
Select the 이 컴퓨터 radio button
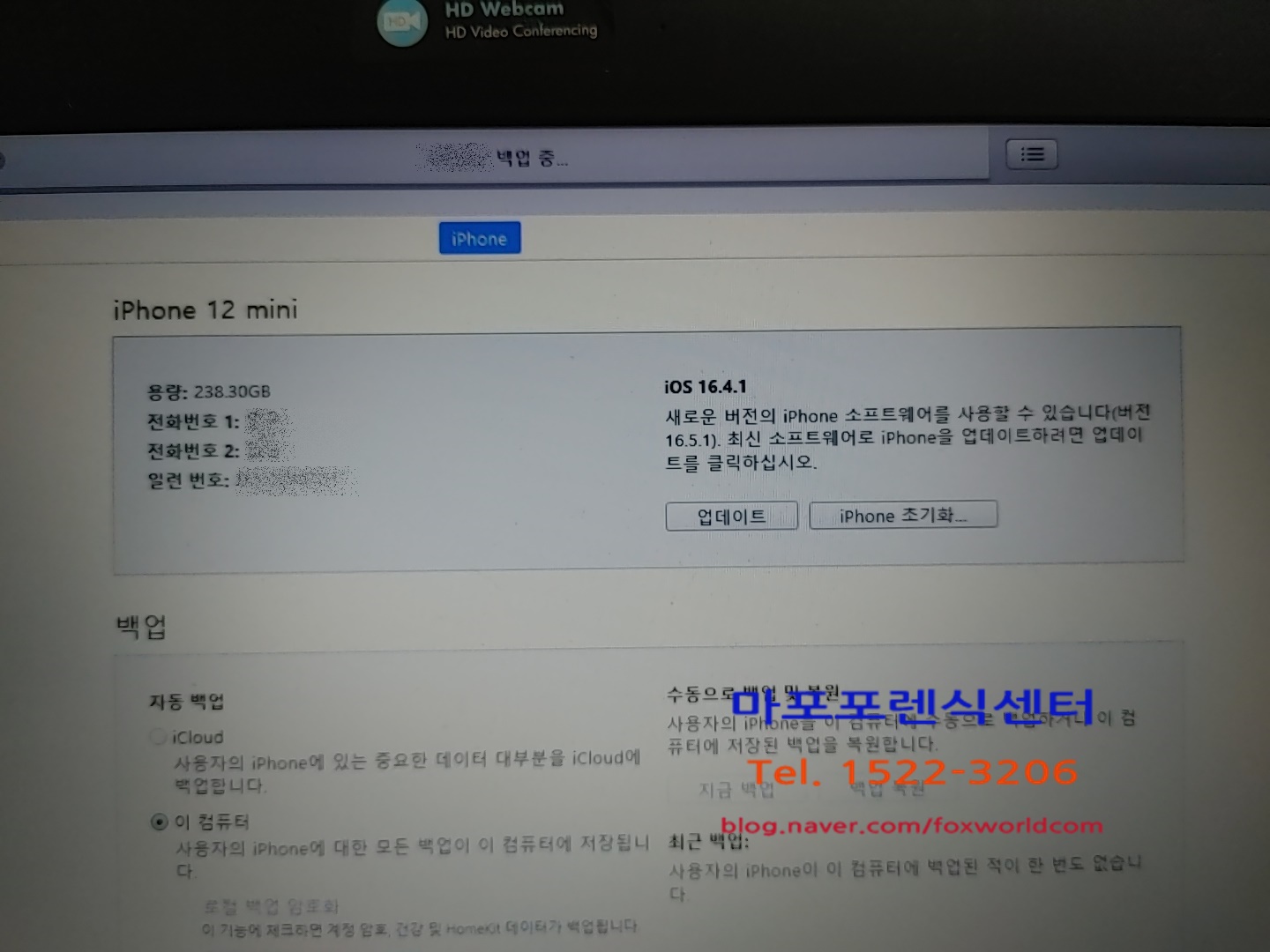click(159, 822)
